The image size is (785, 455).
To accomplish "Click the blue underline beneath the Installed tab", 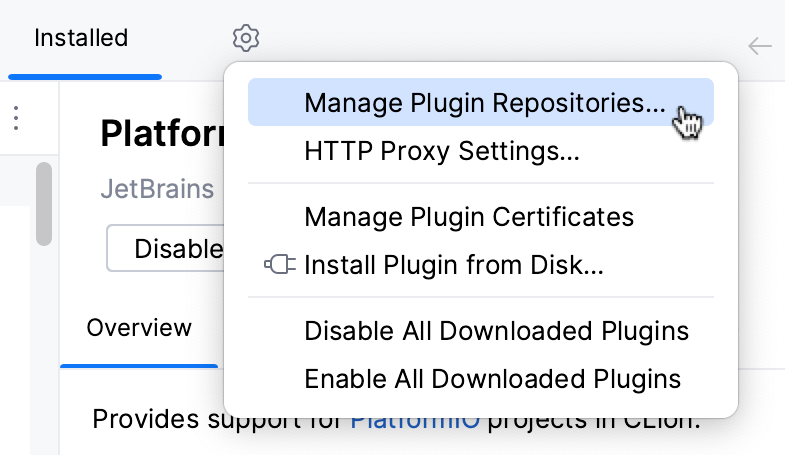I will [85, 76].
